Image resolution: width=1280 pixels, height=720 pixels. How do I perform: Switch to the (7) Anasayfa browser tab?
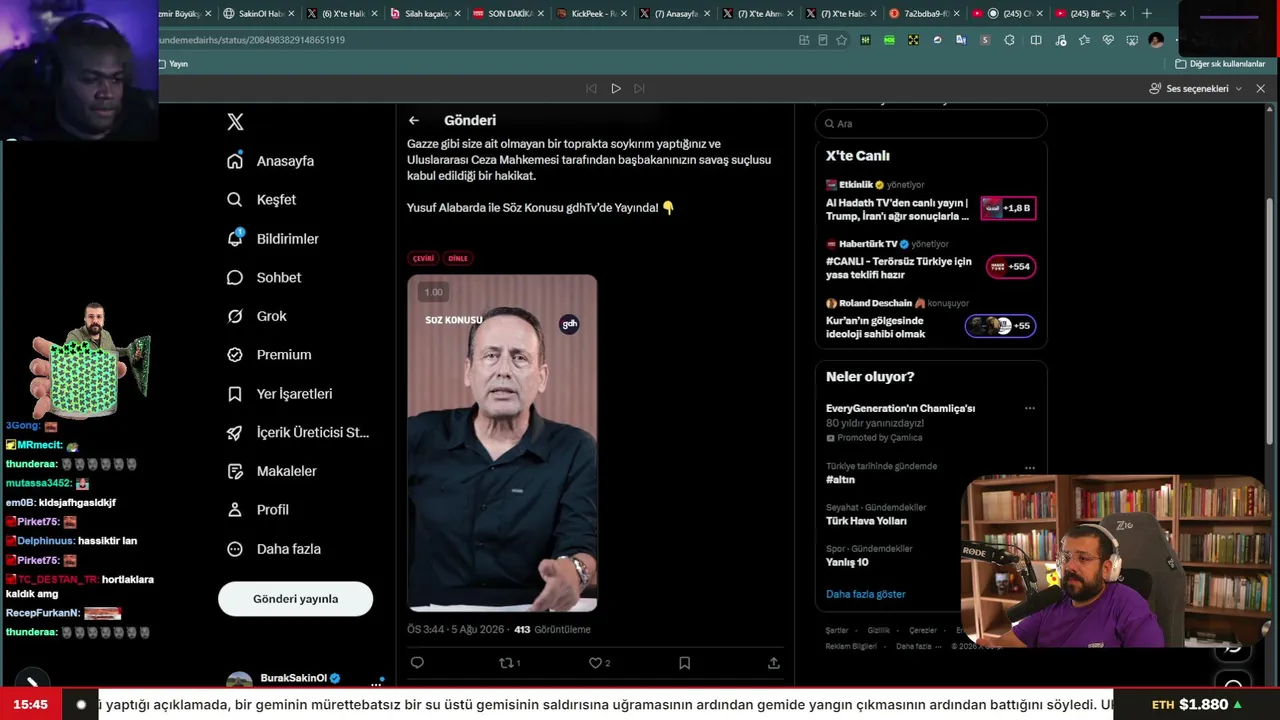tap(675, 14)
